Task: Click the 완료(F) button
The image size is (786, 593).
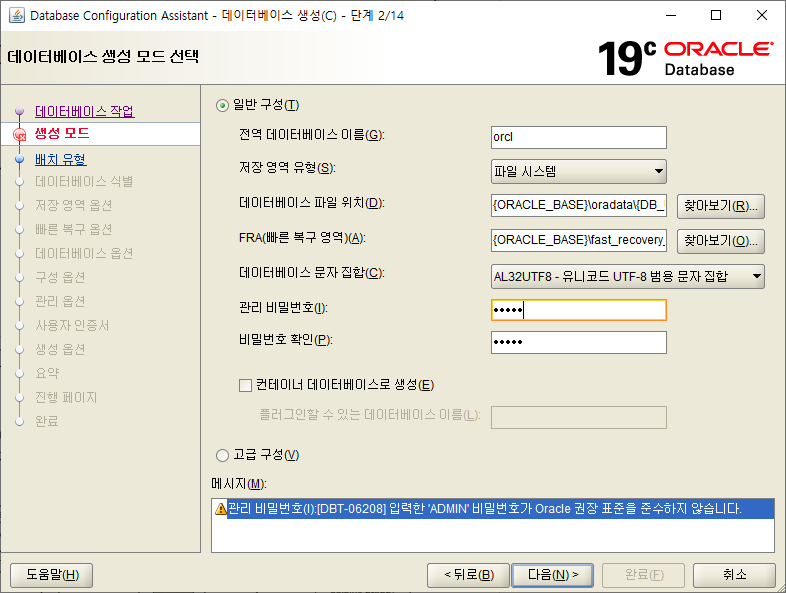Action: 644,575
